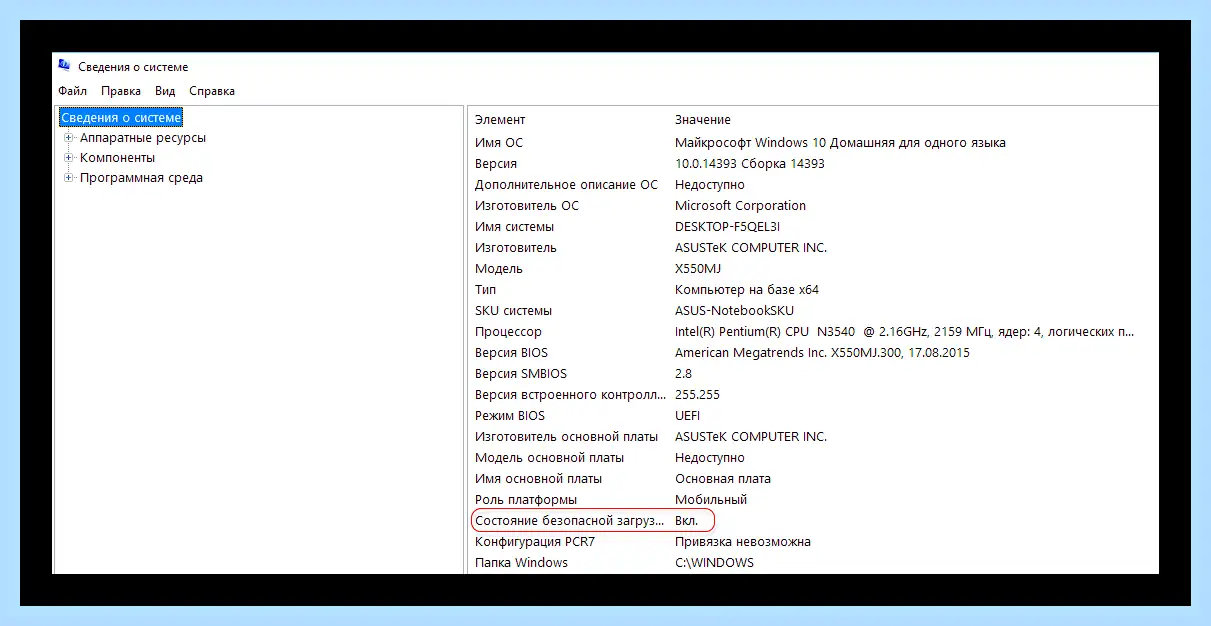The height and width of the screenshot is (626, 1211).
Task: Select Состояние безопасной загрузки row
Action: coord(570,521)
